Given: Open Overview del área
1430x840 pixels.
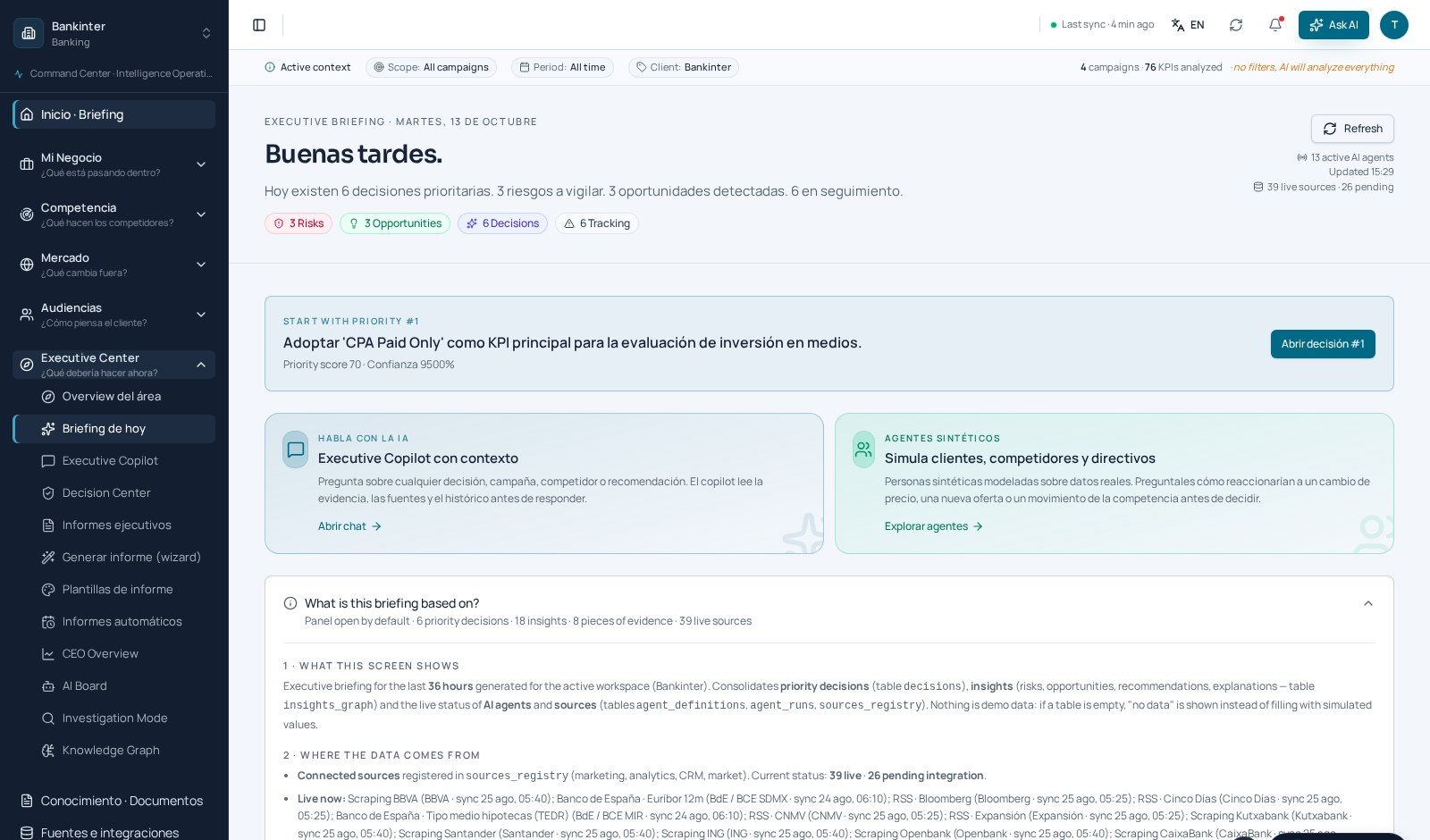Looking at the screenshot, I should [114, 397].
